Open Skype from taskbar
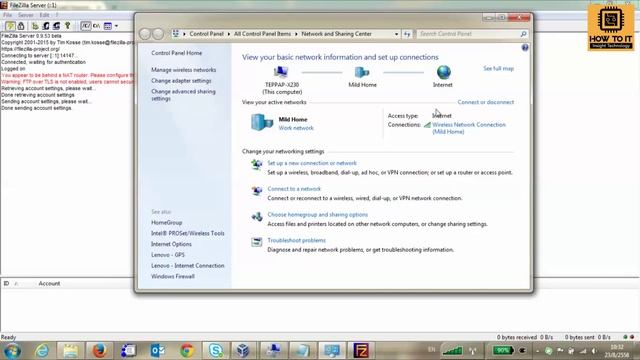 pos(216,351)
